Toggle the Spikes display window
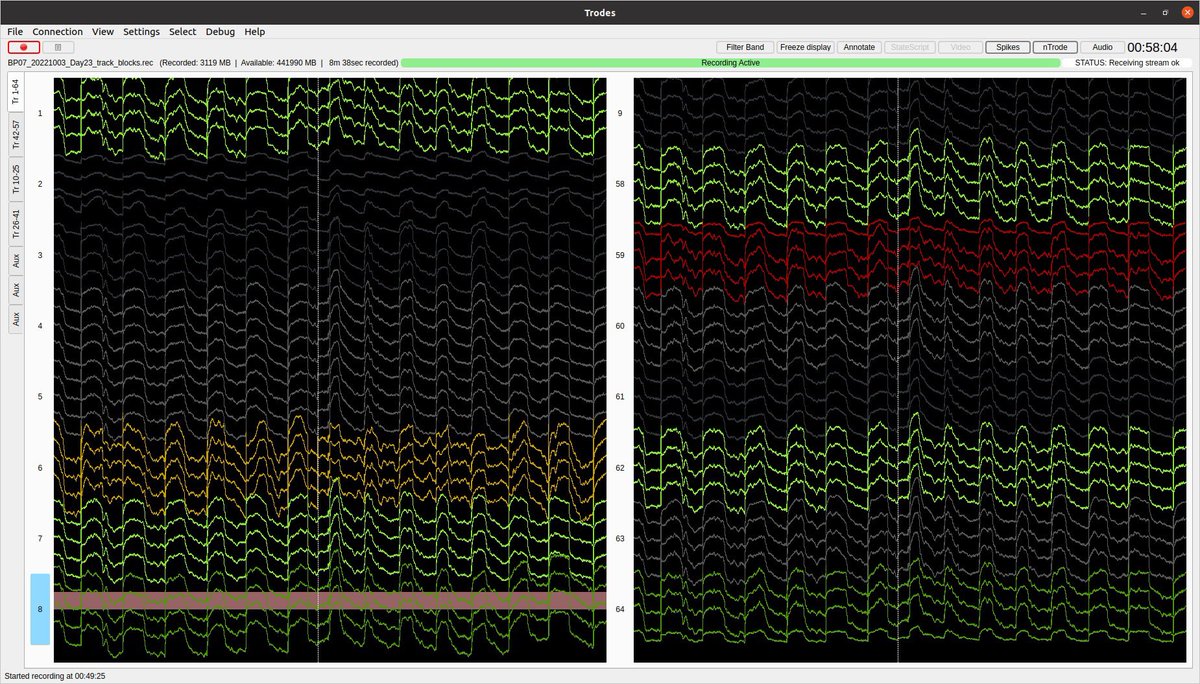This screenshot has height=684, width=1200. point(1007,46)
